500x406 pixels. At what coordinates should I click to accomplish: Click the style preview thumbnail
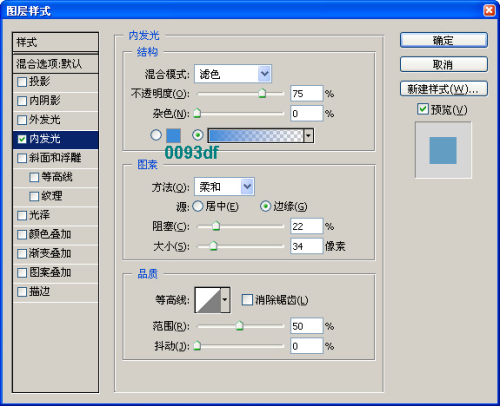443,150
